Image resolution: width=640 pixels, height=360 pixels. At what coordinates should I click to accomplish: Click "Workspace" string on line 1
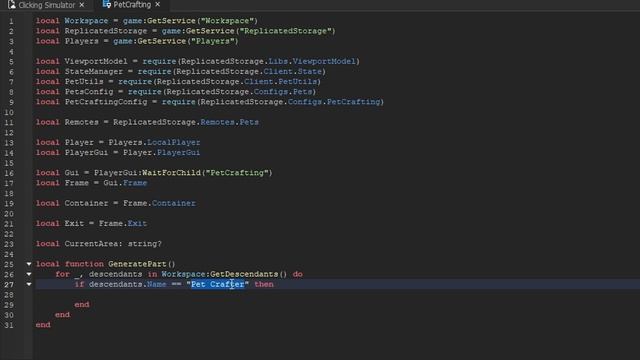tap(227, 21)
